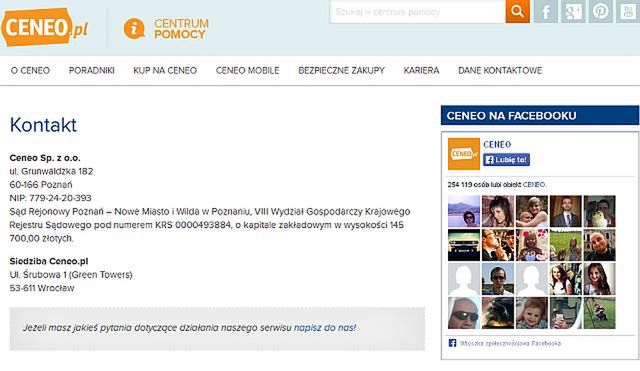The image size is (640, 371).
Task: Open the BEZPIECZNE ZAKUPY menu item
Action: 341,71
